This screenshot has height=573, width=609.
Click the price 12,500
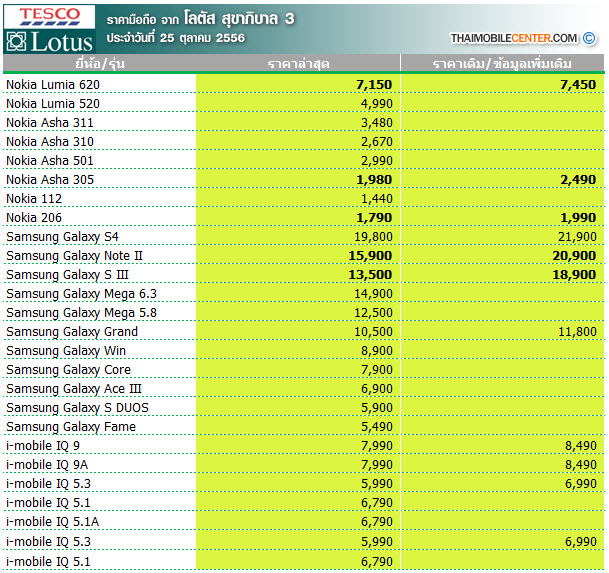tap(373, 313)
